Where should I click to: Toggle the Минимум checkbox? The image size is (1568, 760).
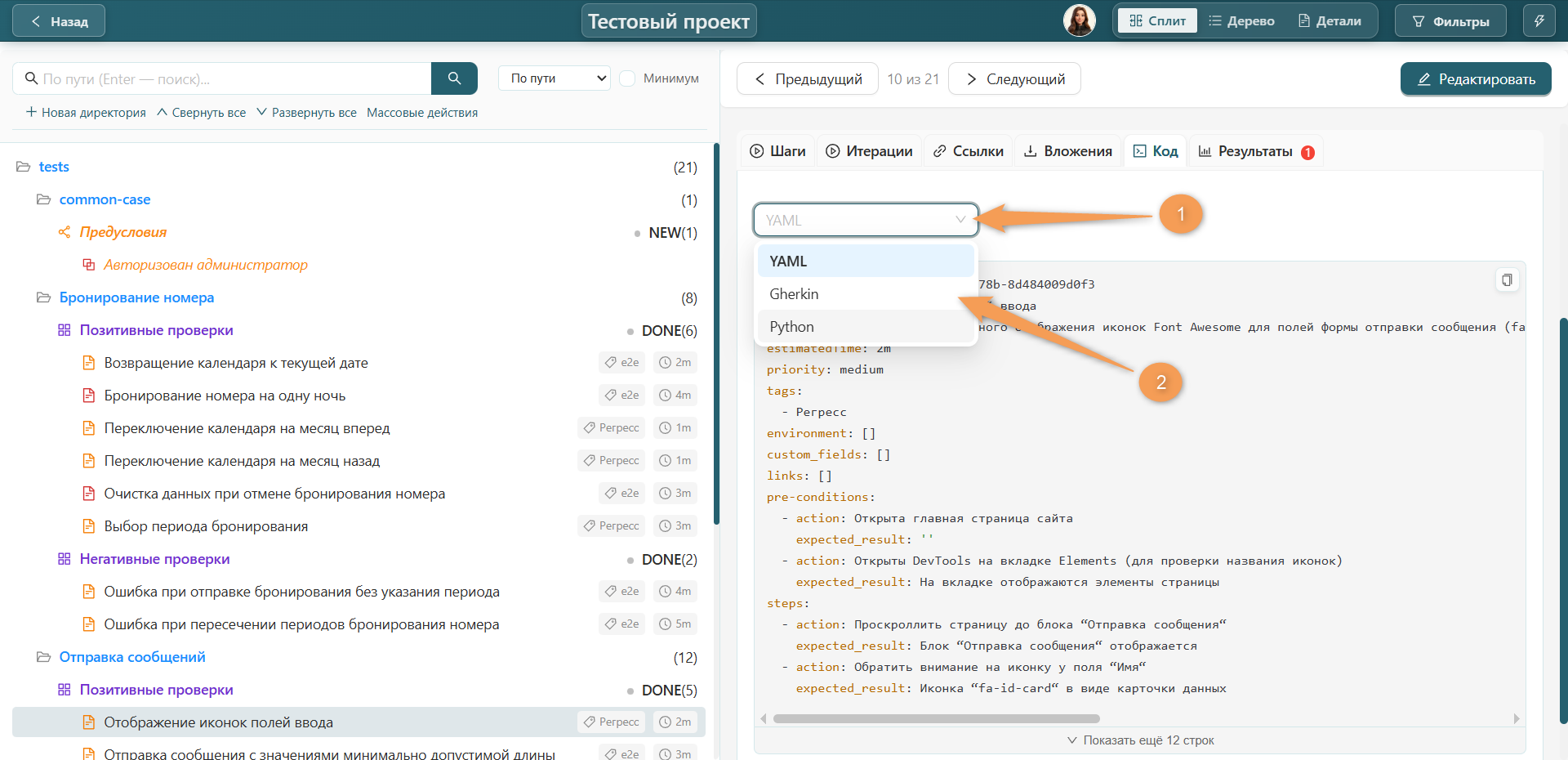[627, 78]
